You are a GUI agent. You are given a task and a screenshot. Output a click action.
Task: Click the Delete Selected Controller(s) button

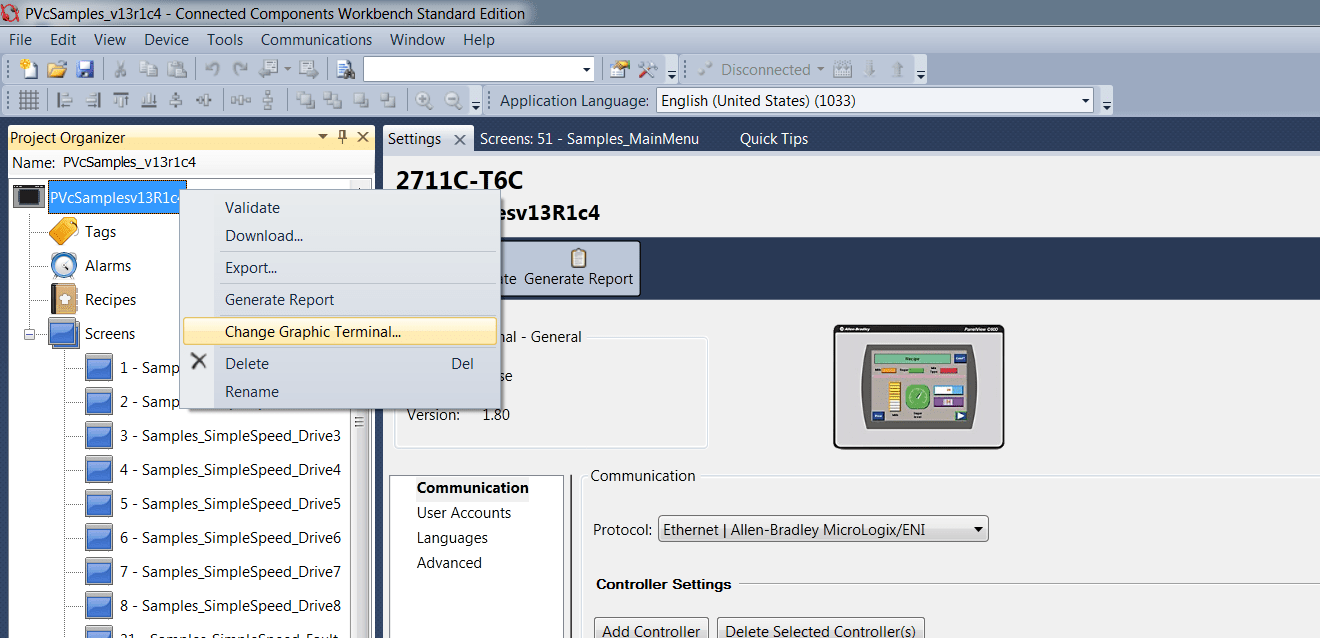click(x=820, y=629)
